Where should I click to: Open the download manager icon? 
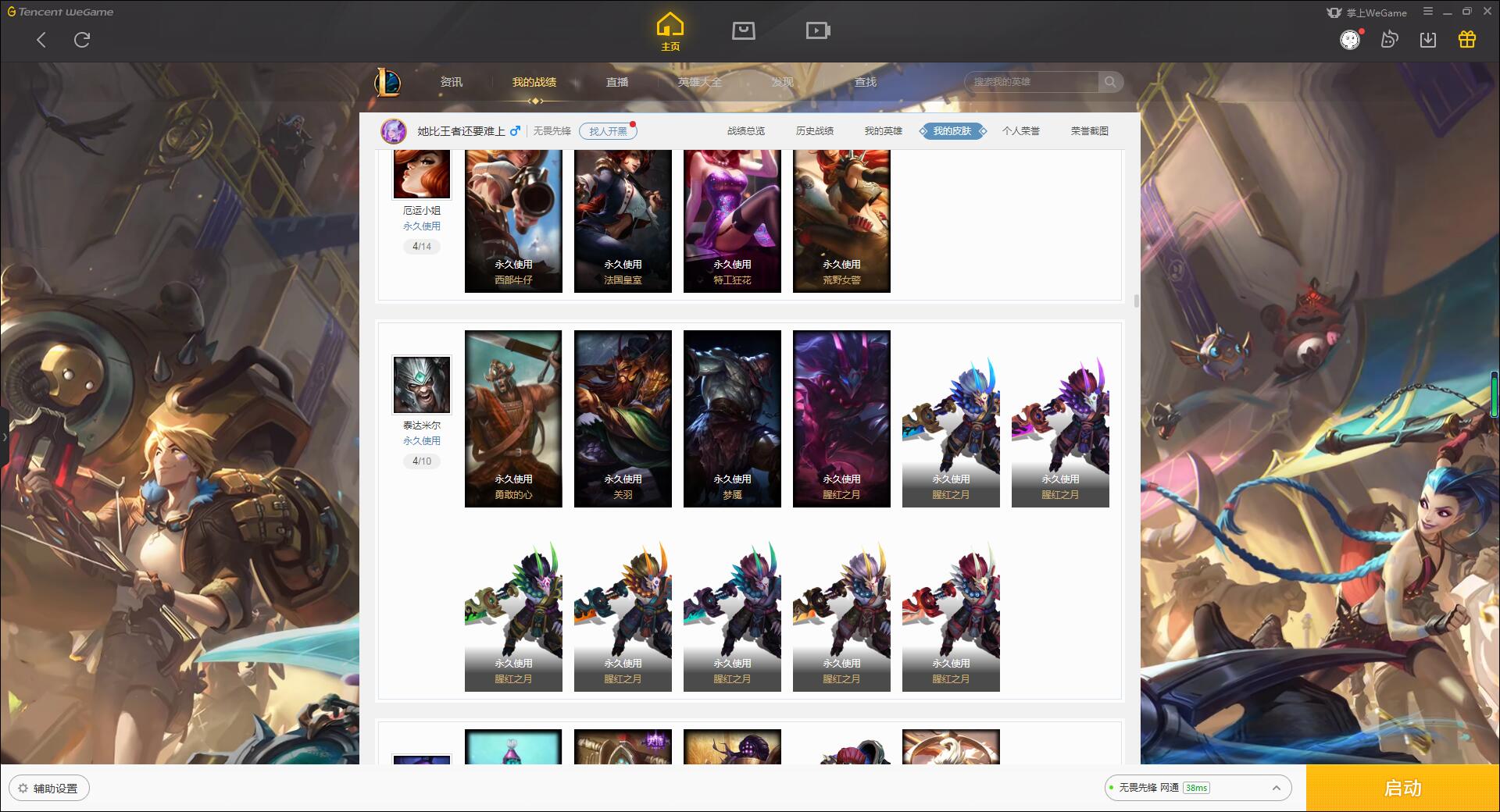(1428, 39)
